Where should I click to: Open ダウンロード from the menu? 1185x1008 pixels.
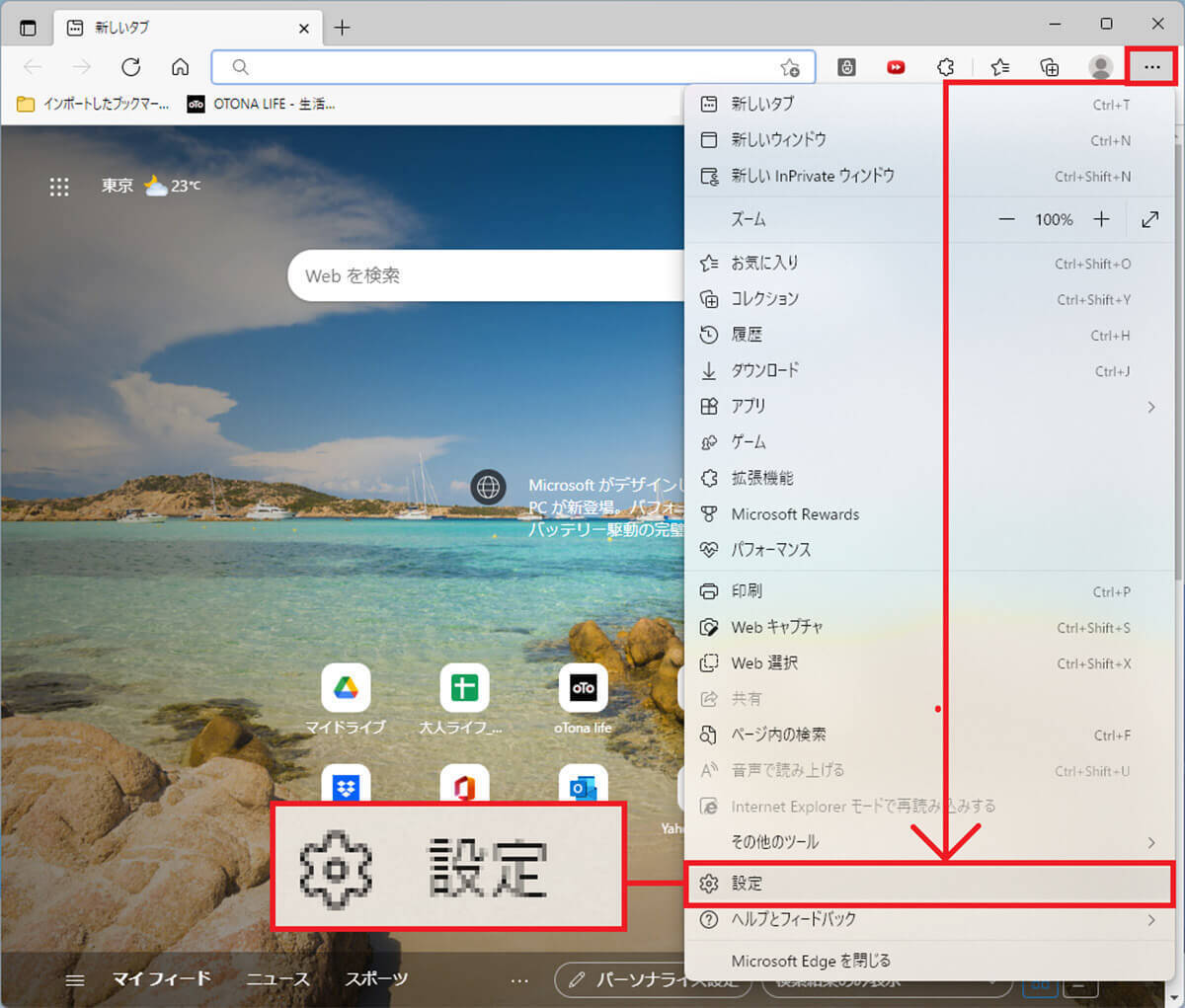[929, 371]
